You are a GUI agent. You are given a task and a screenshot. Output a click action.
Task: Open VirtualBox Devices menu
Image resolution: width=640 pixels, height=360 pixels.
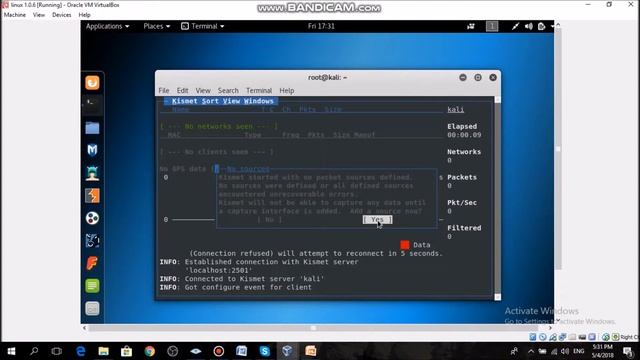point(62,15)
